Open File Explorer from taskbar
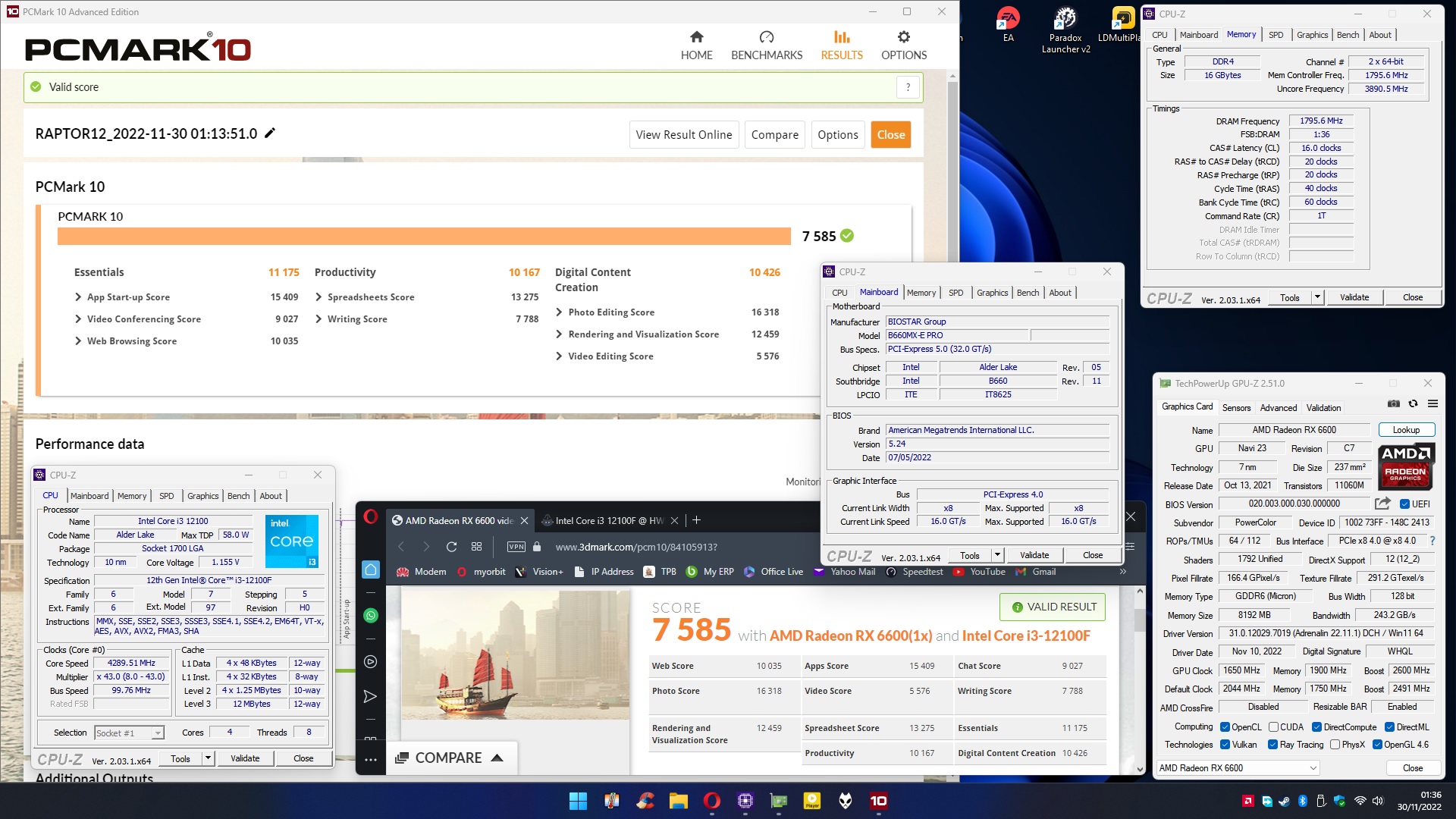 tap(678, 801)
